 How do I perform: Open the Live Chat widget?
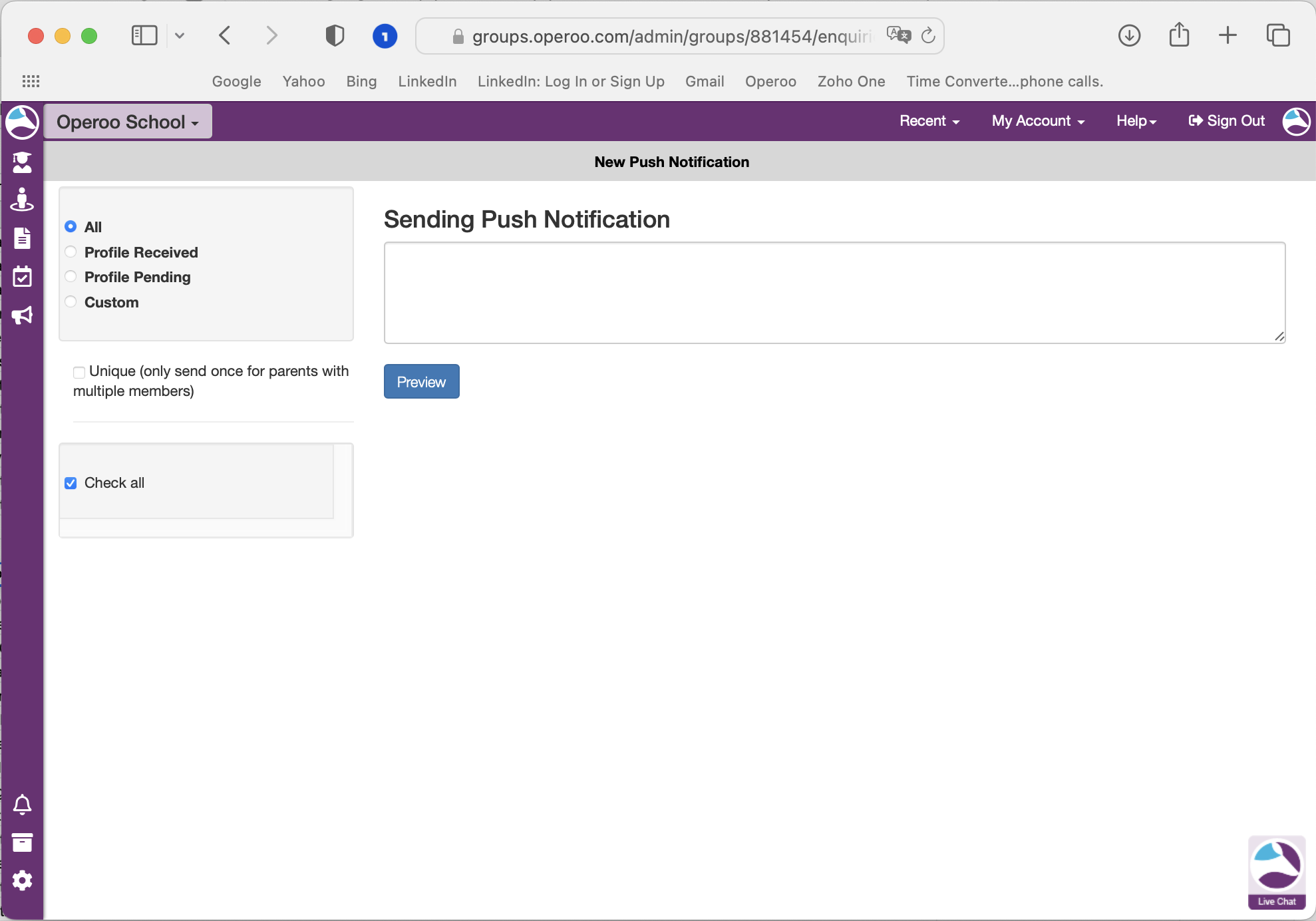1276,872
